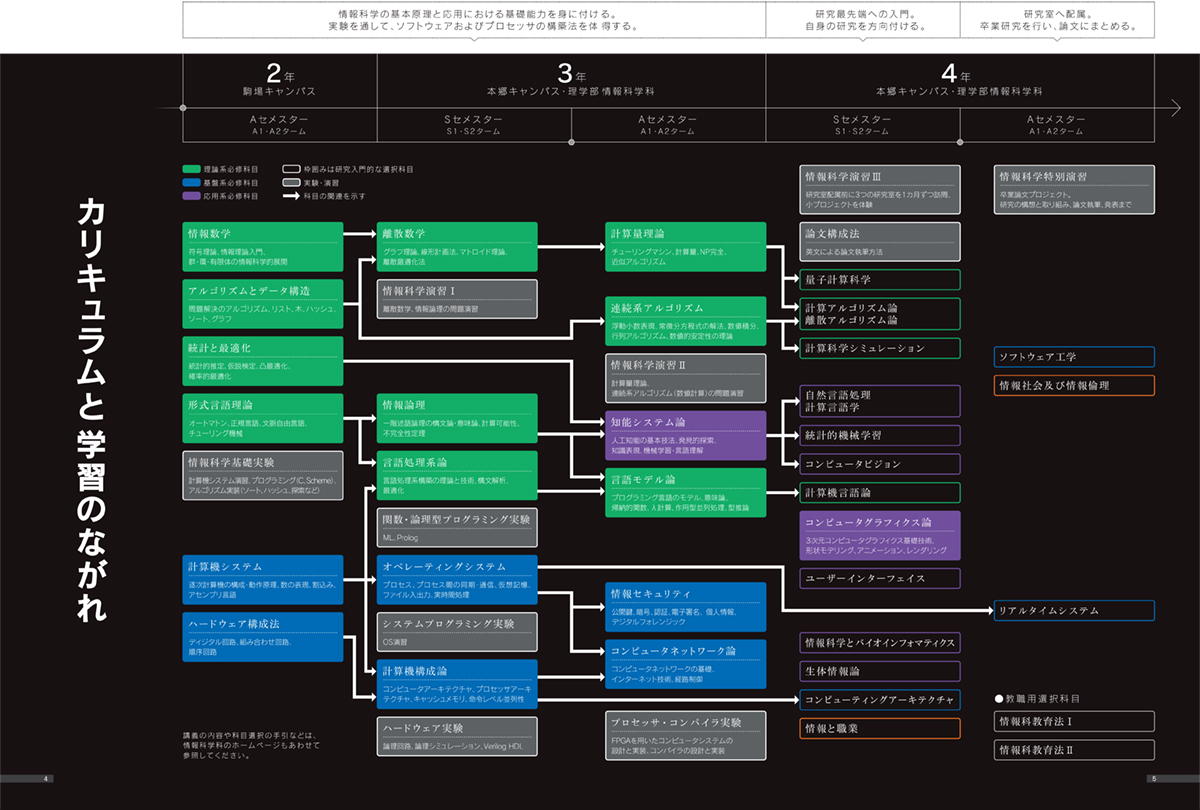Select the 情報社会及び情報倫理 box
Image resolution: width=1200 pixels, height=810 pixels.
(1075, 385)
